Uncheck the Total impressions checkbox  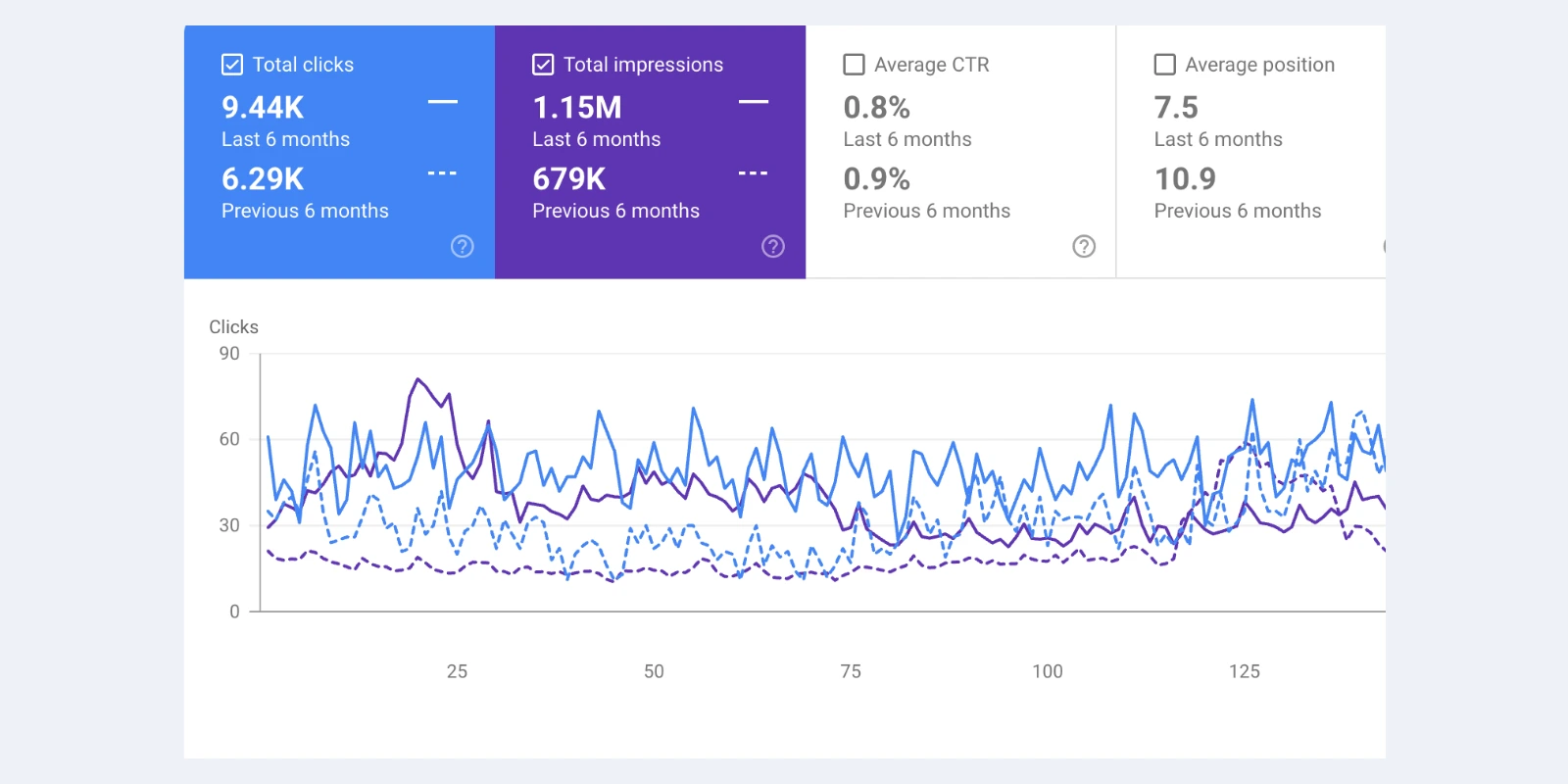[x=543, y=65]
